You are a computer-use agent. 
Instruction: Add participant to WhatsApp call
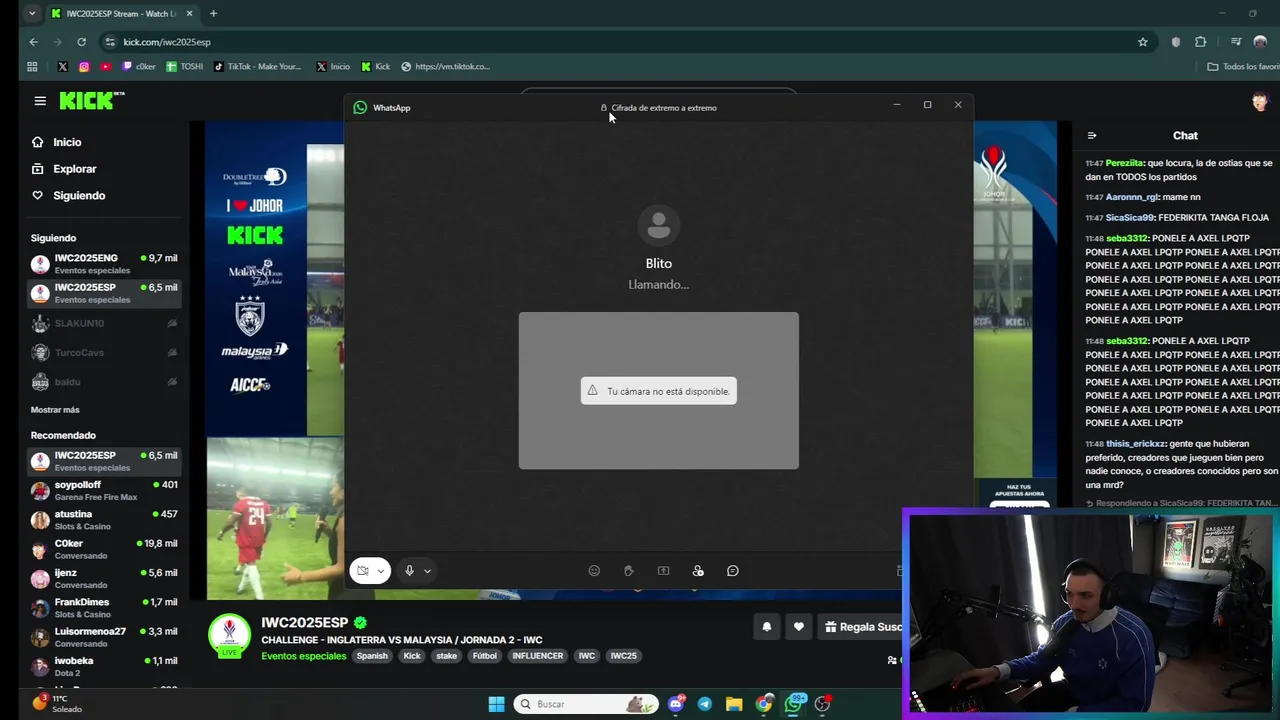698,571
